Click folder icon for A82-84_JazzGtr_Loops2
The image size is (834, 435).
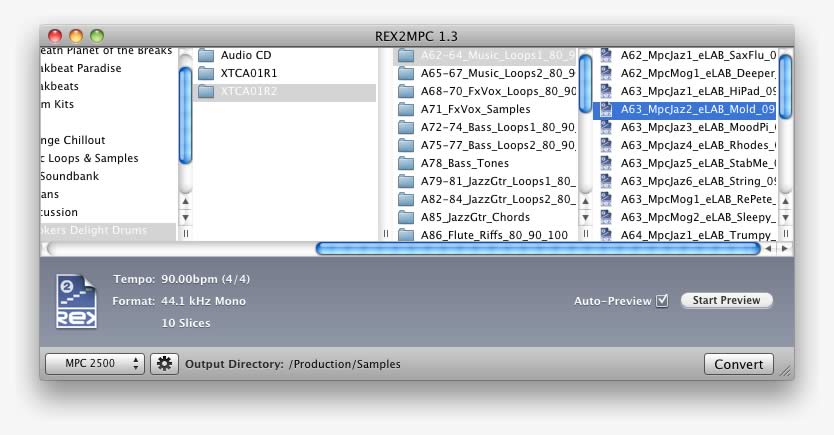click(x=406, y=199)
